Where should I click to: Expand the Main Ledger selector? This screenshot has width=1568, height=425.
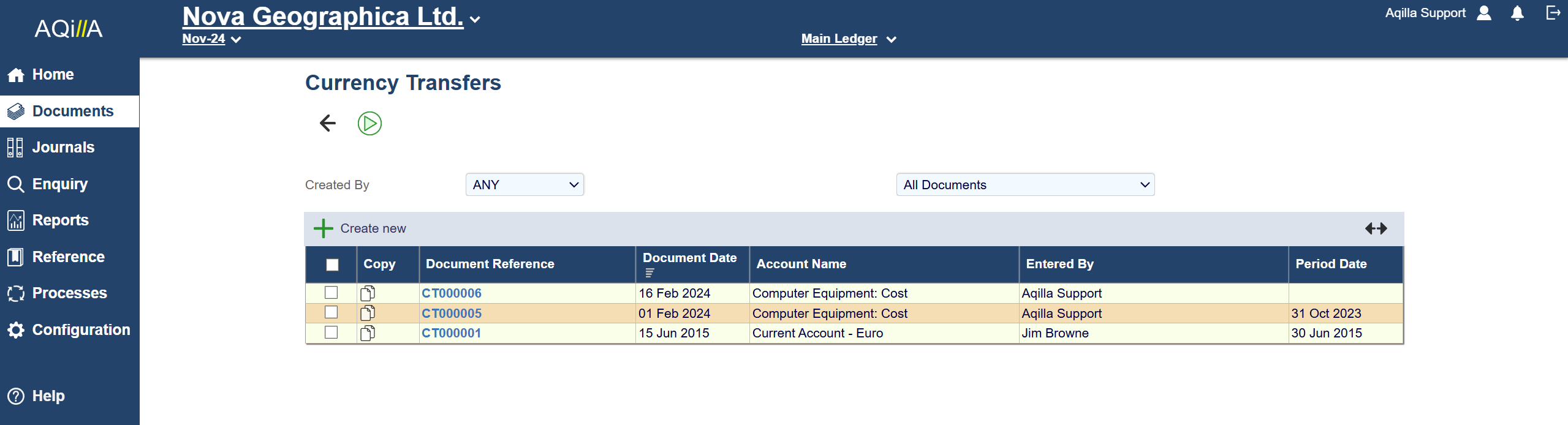pyautogui.click(x=848, y=39)
